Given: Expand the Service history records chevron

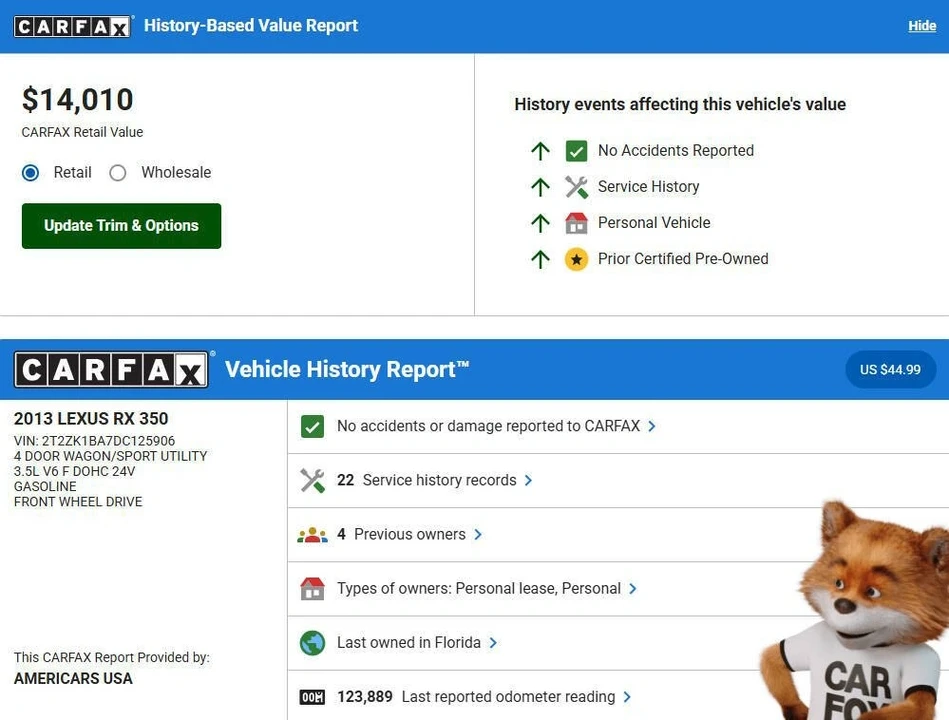Looking at the screenshot, I should click(528, 480).
